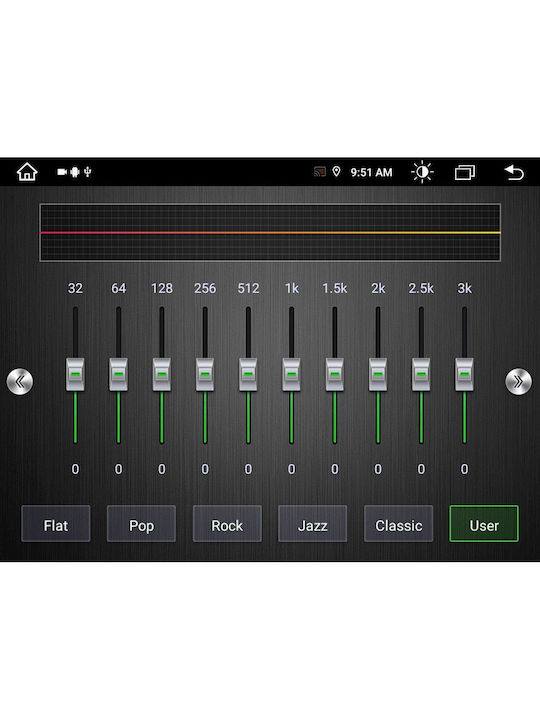Viewport: 540px width, 720px height.
Task: Tap the USB status icon
Action: tap(88, 172)
